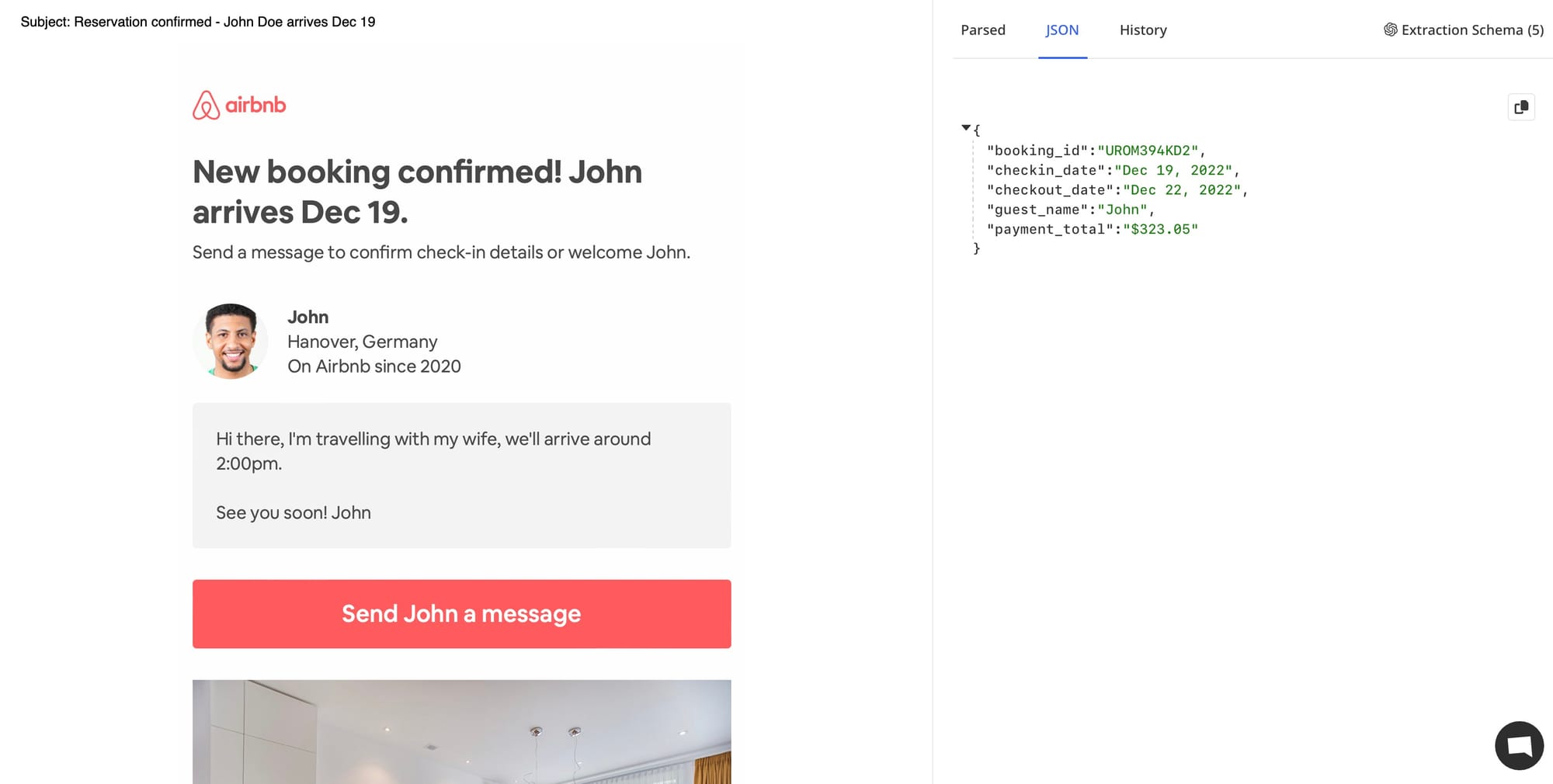Screen dimensions: 1553x784
Task: Click the checkout_date value Dec 22, 2022
Action: [x=1181, y=190]
